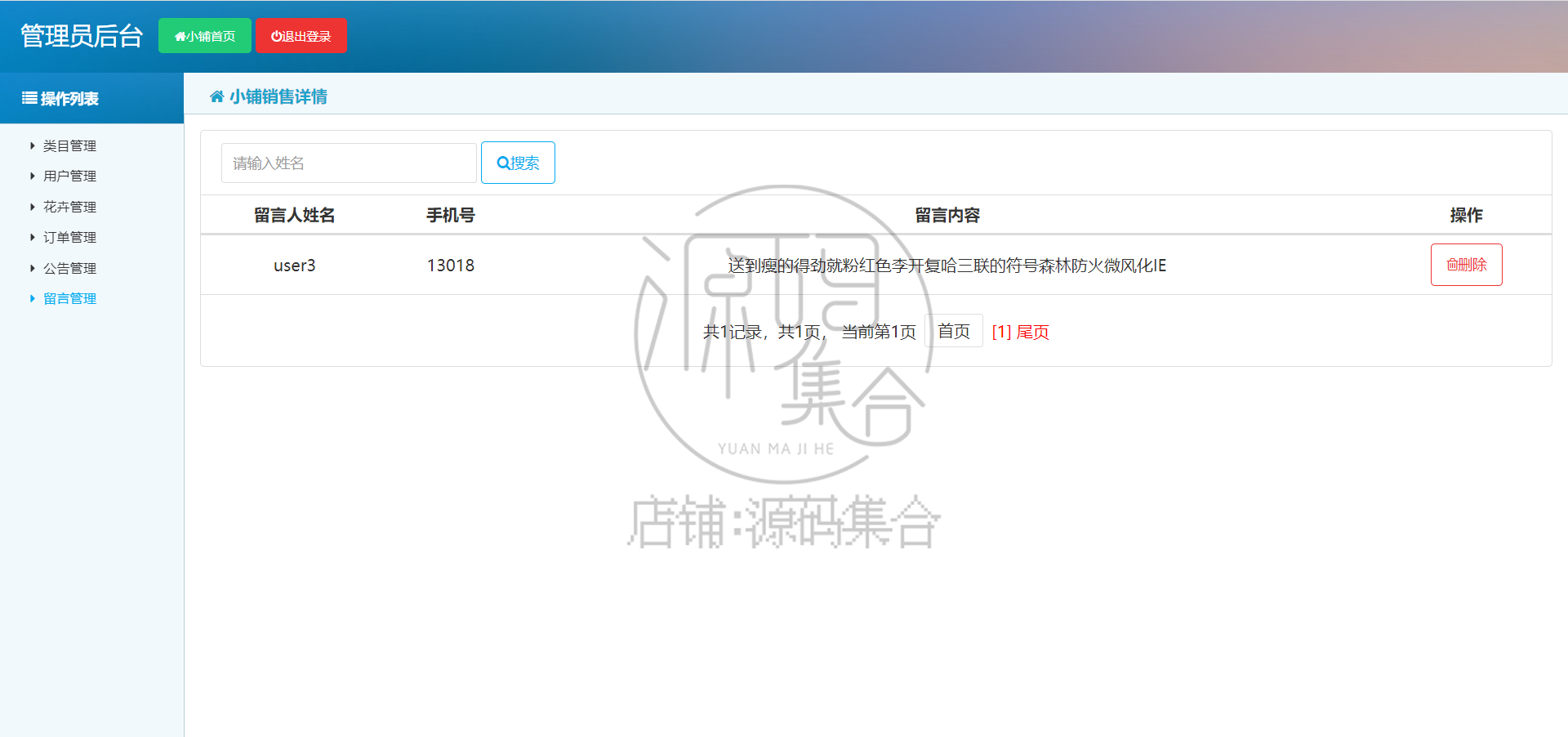Select 留言管理 in the sidebar
Screen dimensions: 1568x737
click(69, 298)
